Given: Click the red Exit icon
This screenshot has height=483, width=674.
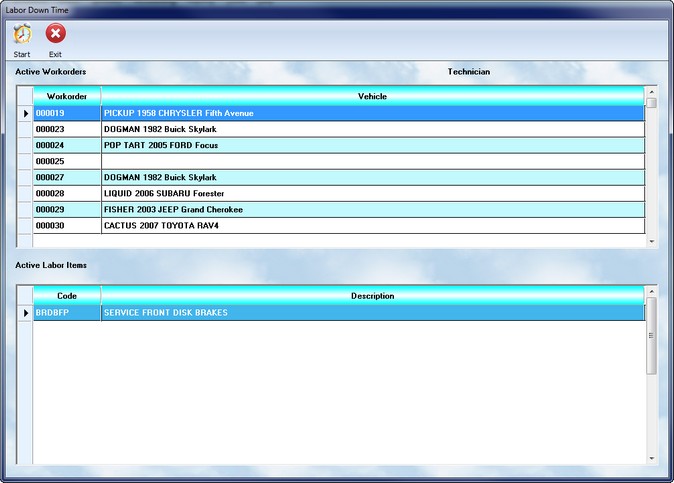Looking at the screenshot, I should tap(56, 34).
